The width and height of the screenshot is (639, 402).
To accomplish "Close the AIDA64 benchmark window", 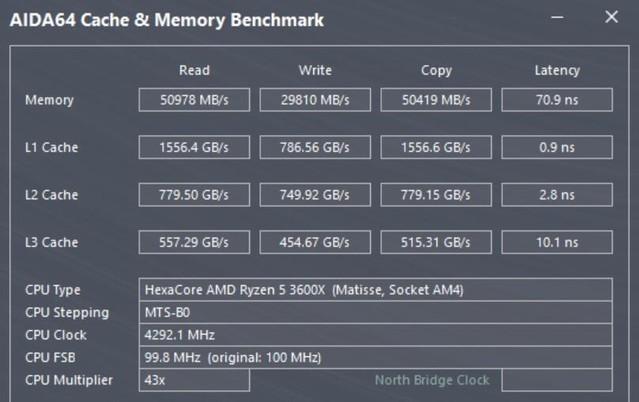I will tap(612, 17).
